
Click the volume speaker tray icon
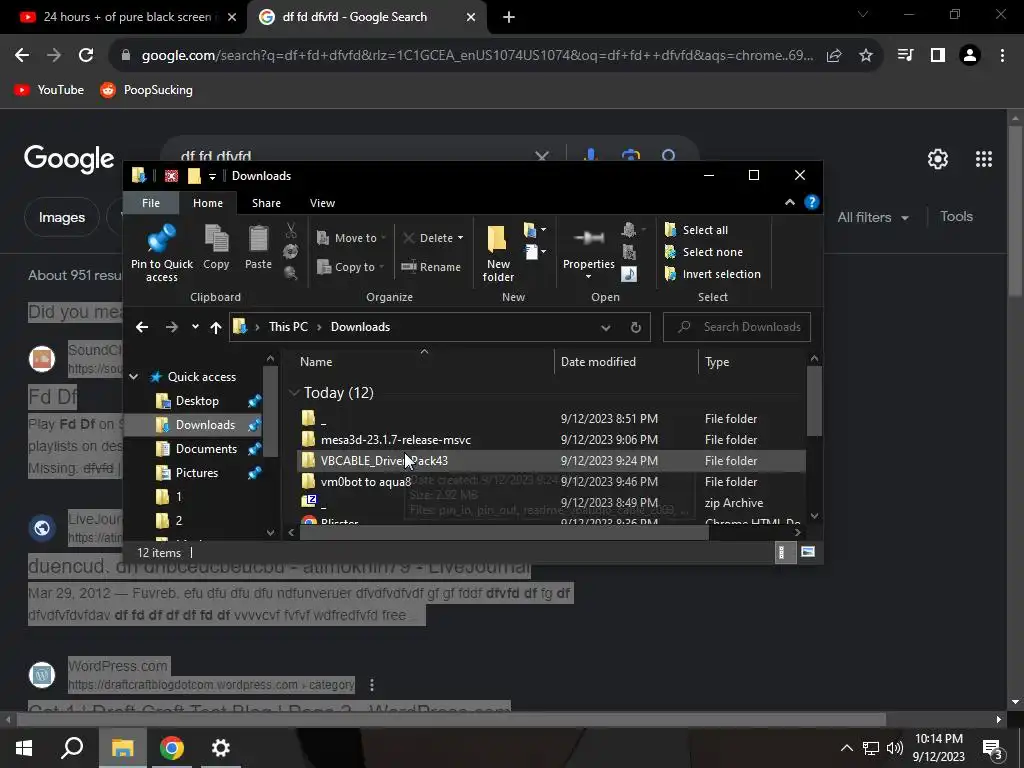pyautogui.click(x=895, y=748)
